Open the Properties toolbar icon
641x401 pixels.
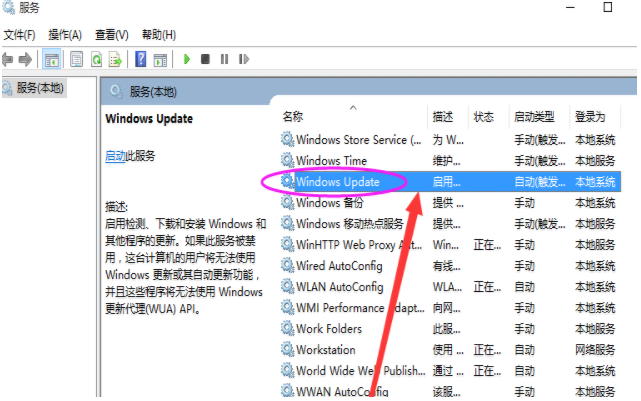pyautogui.click(x=76, y=60)
